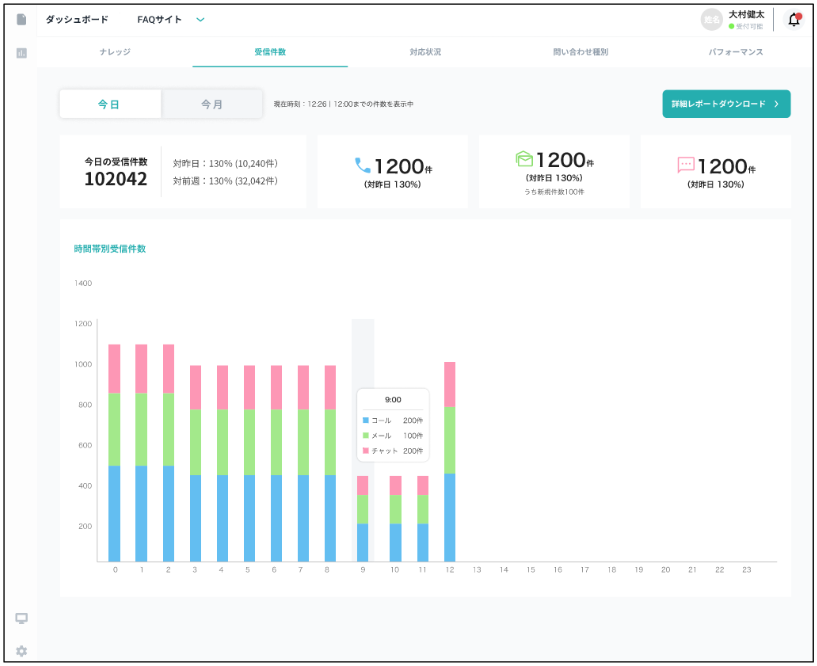Image resolution: width=817 pixels, height=666 pixels.
Task: Click the blue コール legend swatch in tooltip
Action: coord(366,420)
